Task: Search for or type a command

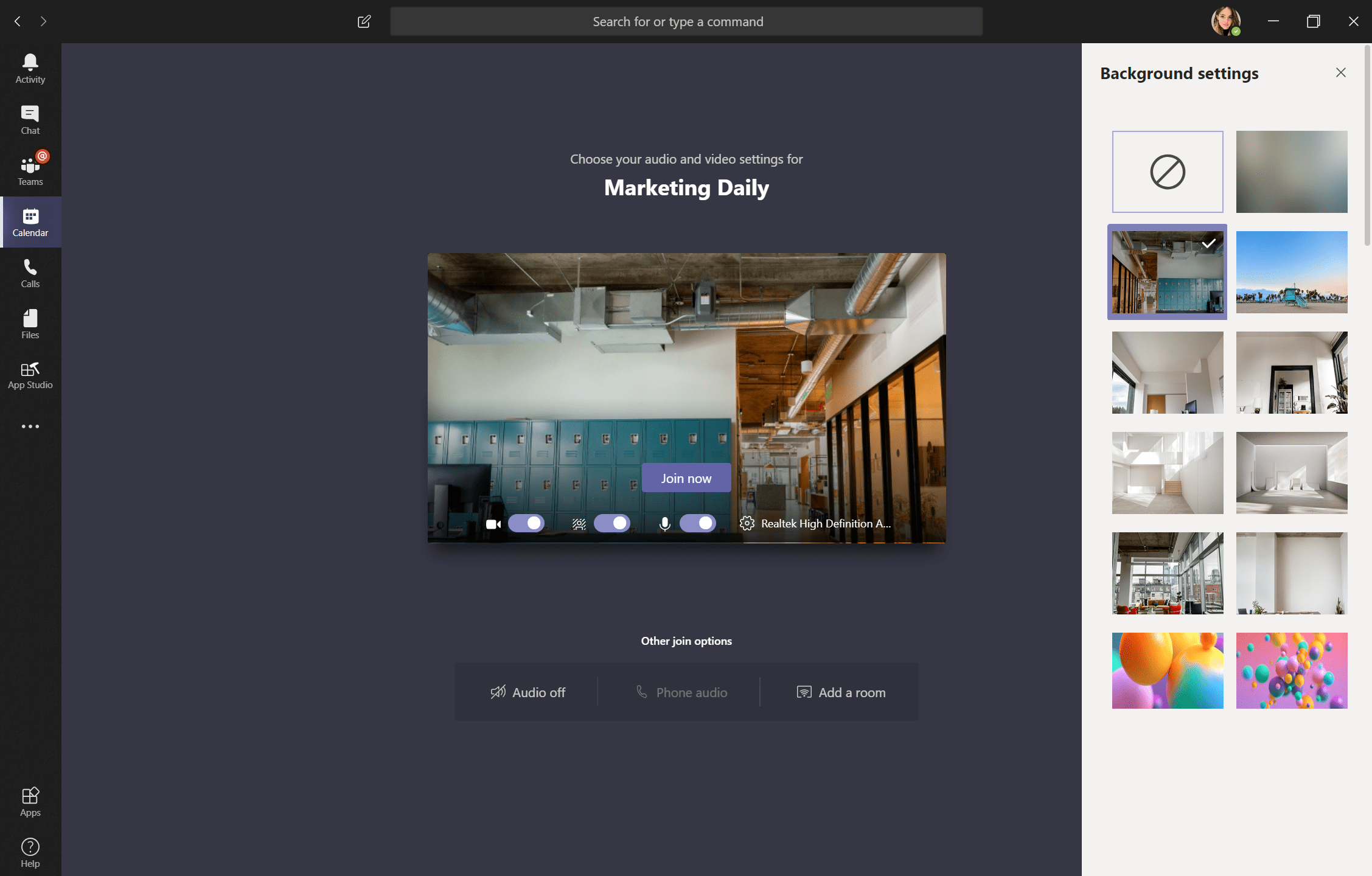Action: tap(686, 21)
